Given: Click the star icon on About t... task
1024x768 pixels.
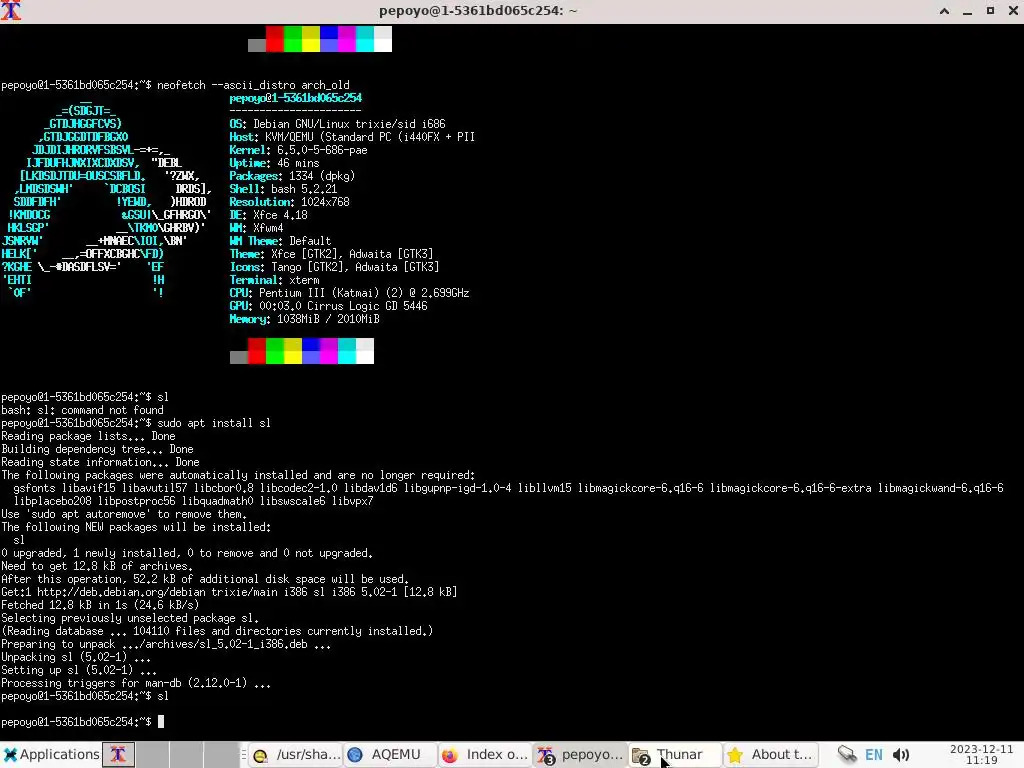Looking at the screenshot, I should (x=735, y=755).
